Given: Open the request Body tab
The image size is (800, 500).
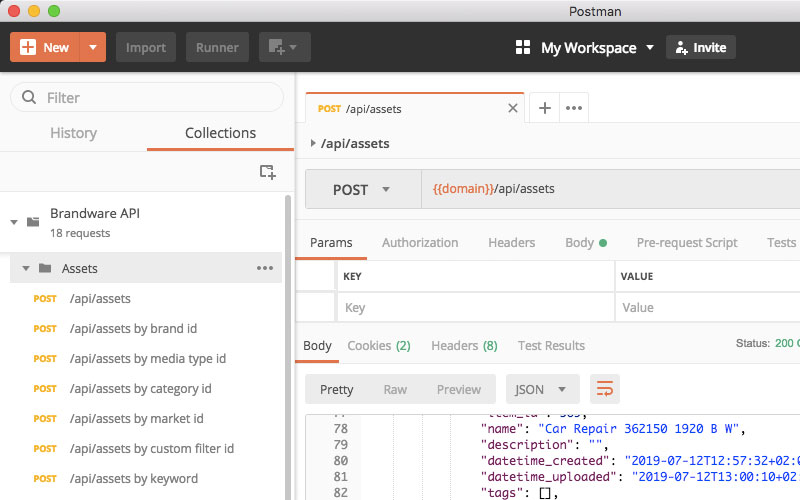Looking at the screenshot, I should [x=586, y=243].
